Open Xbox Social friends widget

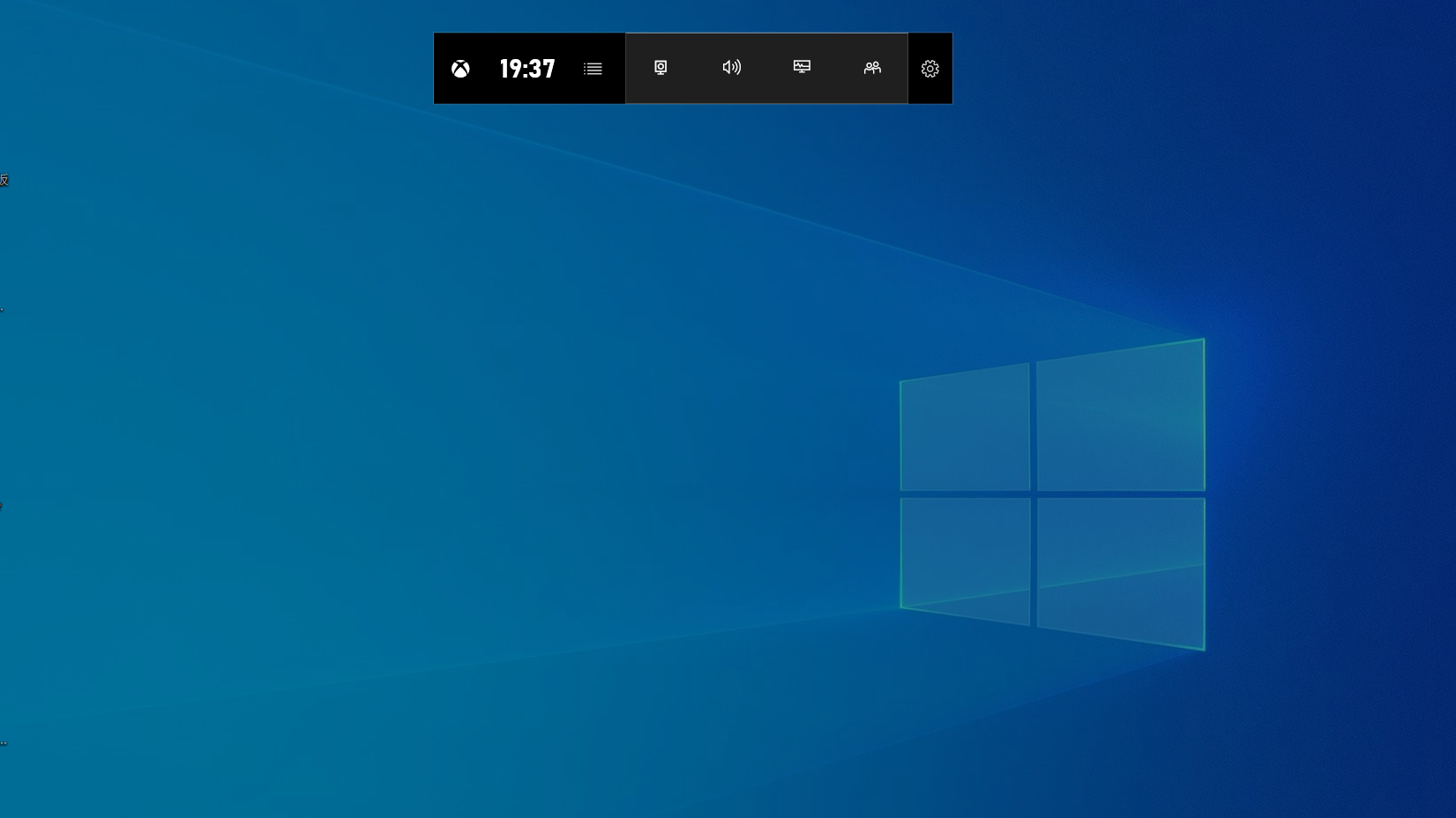tap(872, 68)
